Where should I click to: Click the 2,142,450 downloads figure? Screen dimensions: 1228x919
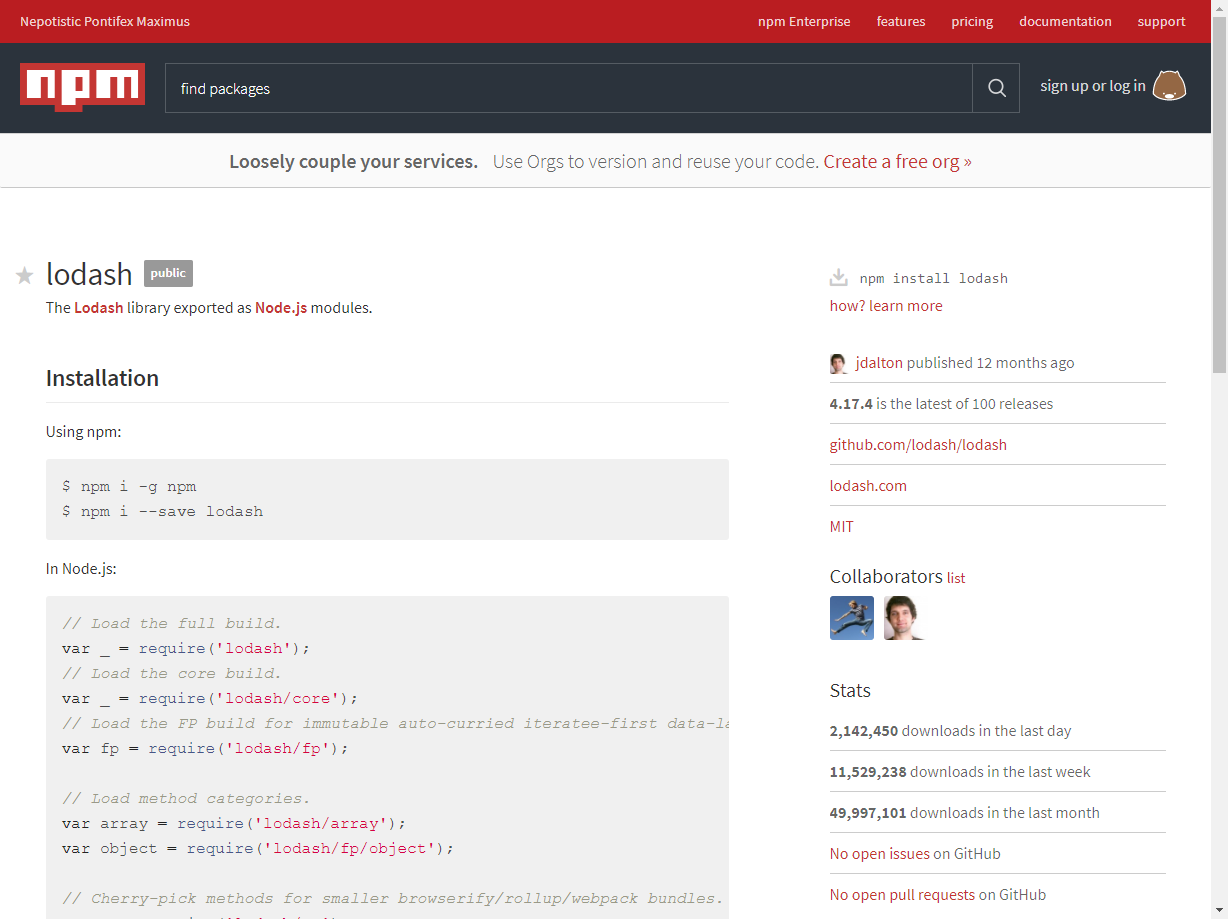point(864,731)
